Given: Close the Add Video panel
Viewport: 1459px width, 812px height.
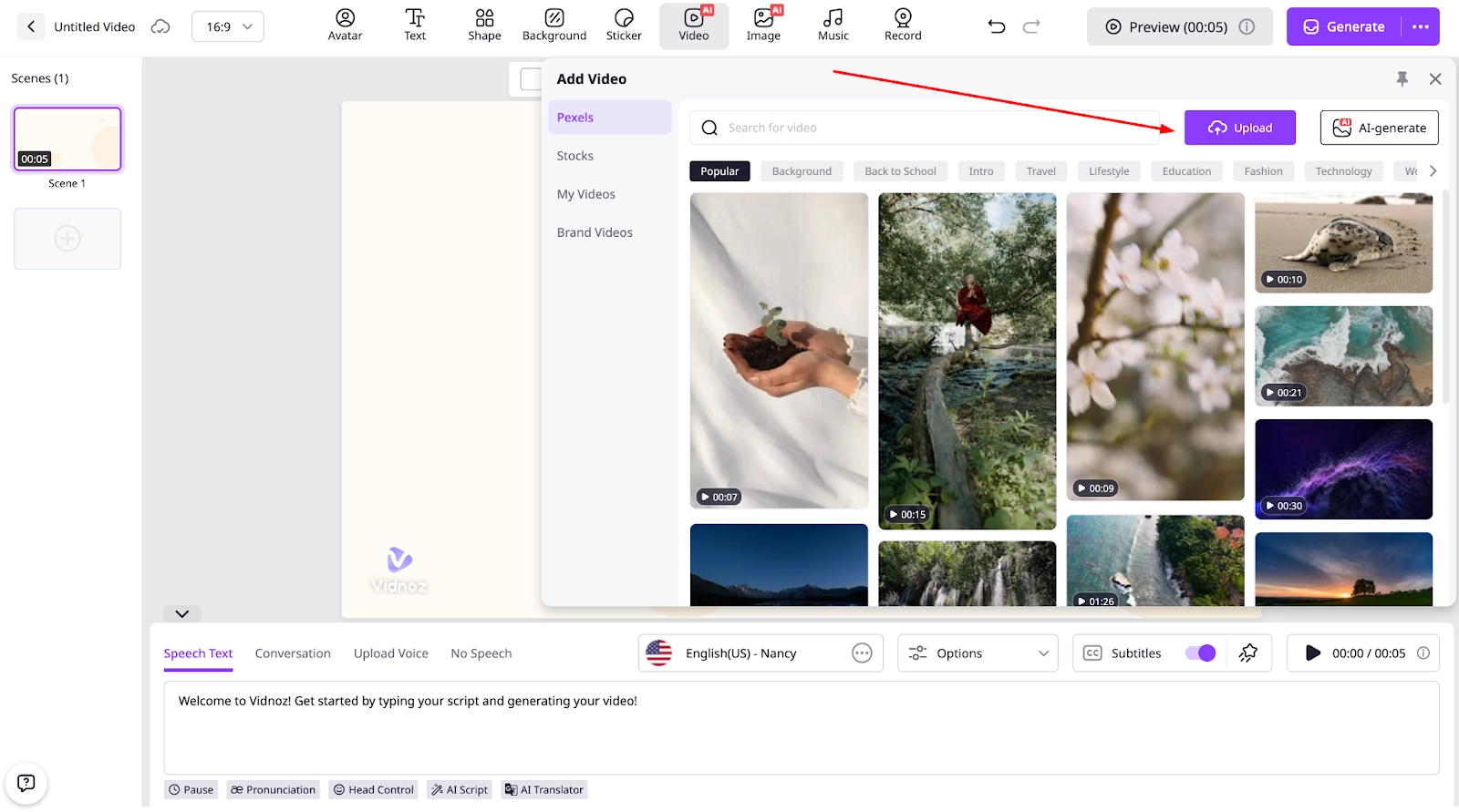Looking at the screenshot, I should [x=1435, y=79].
